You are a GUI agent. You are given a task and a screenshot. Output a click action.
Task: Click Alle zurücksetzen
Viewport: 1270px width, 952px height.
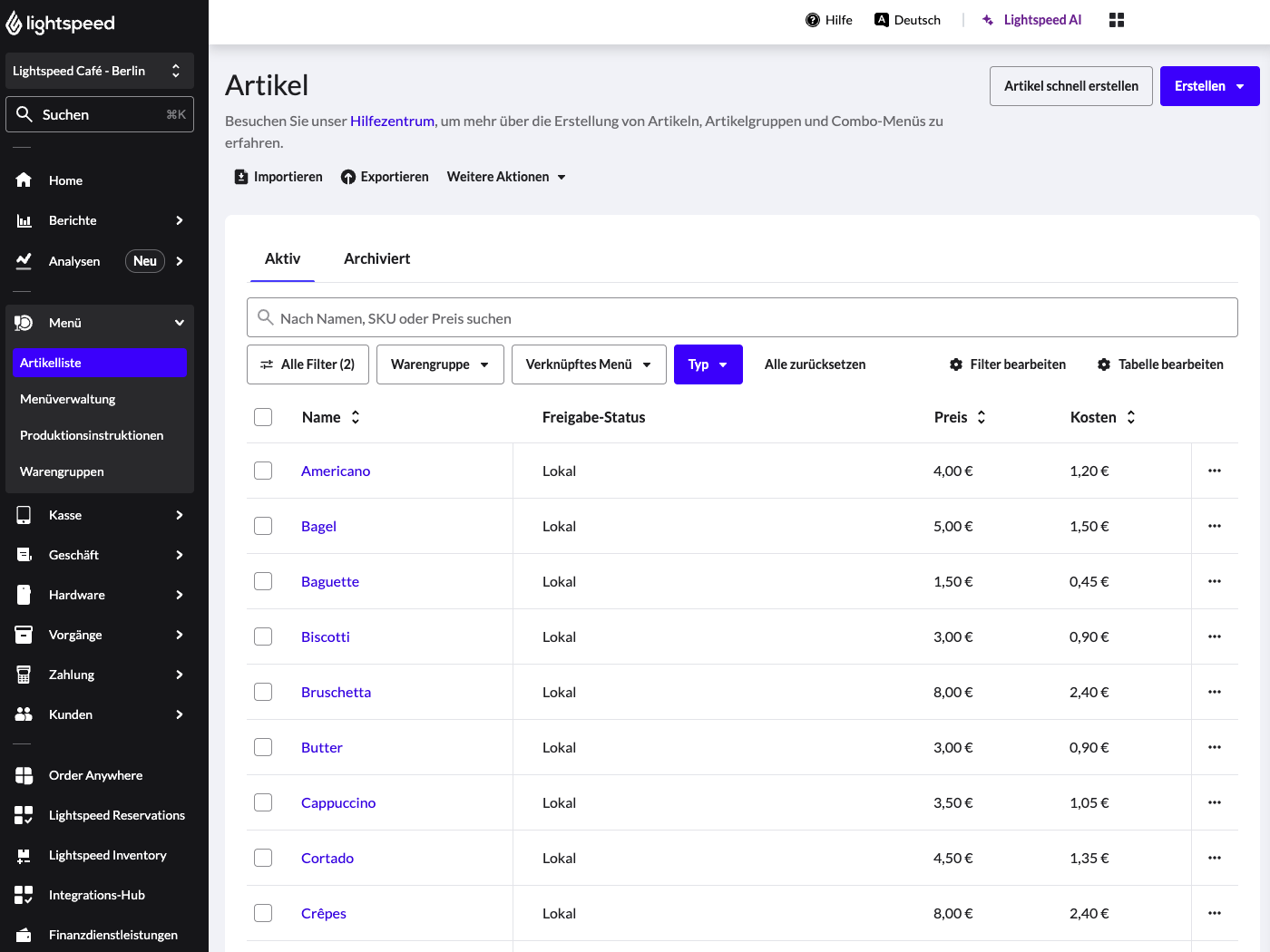tap(815, 364)
